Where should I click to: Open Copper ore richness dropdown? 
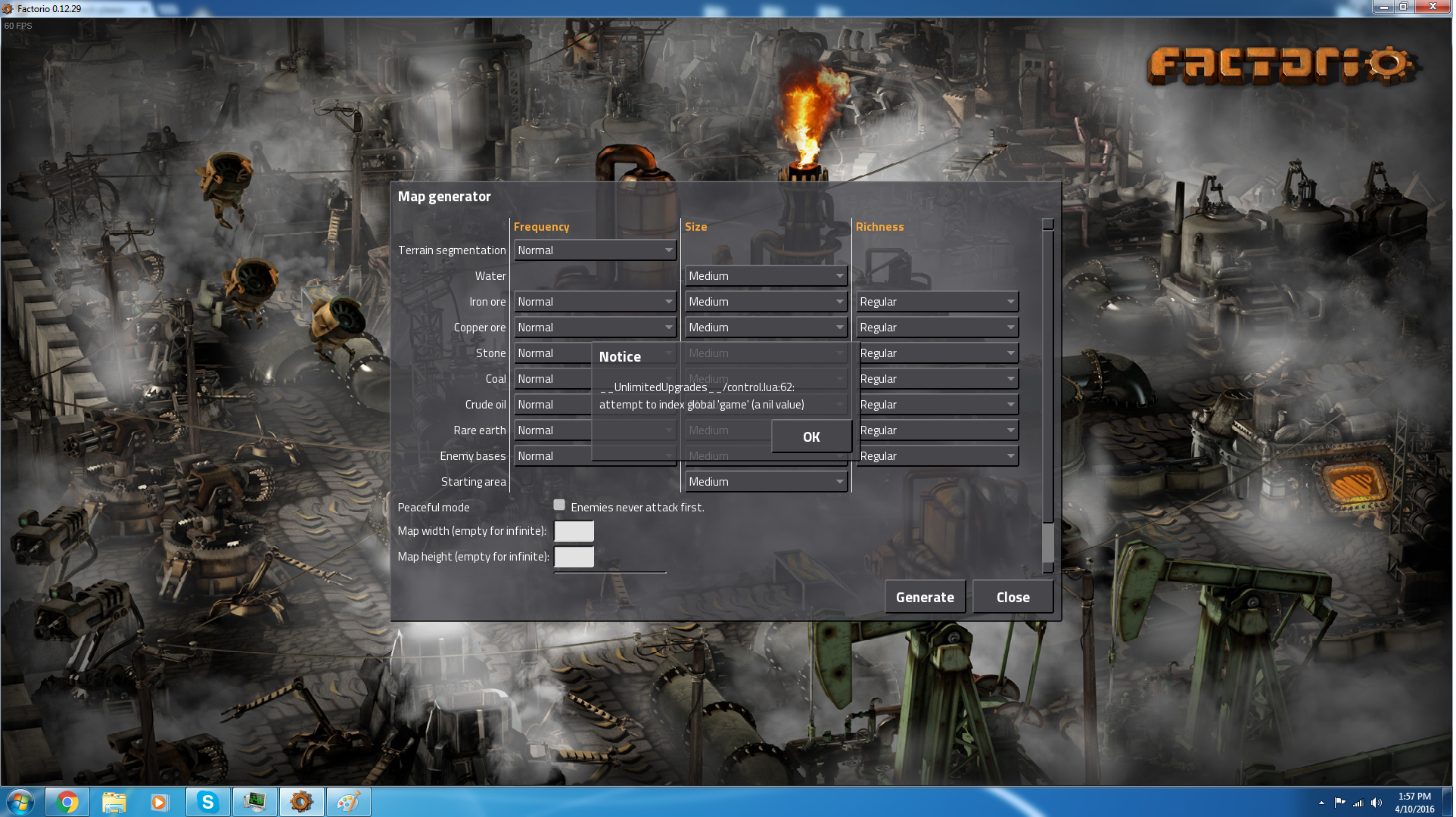[938, 328]
